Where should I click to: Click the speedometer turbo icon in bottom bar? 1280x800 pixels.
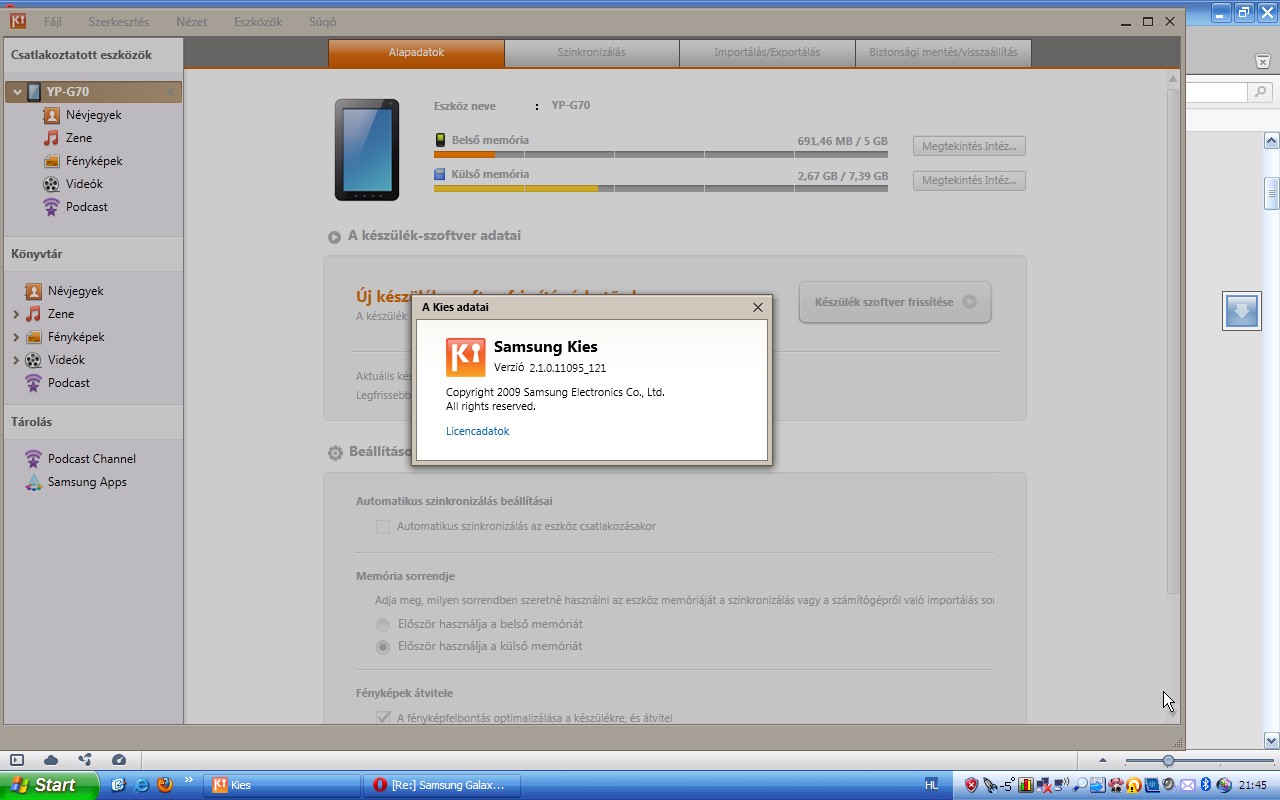pyautogui.click(x=119, y=760)
